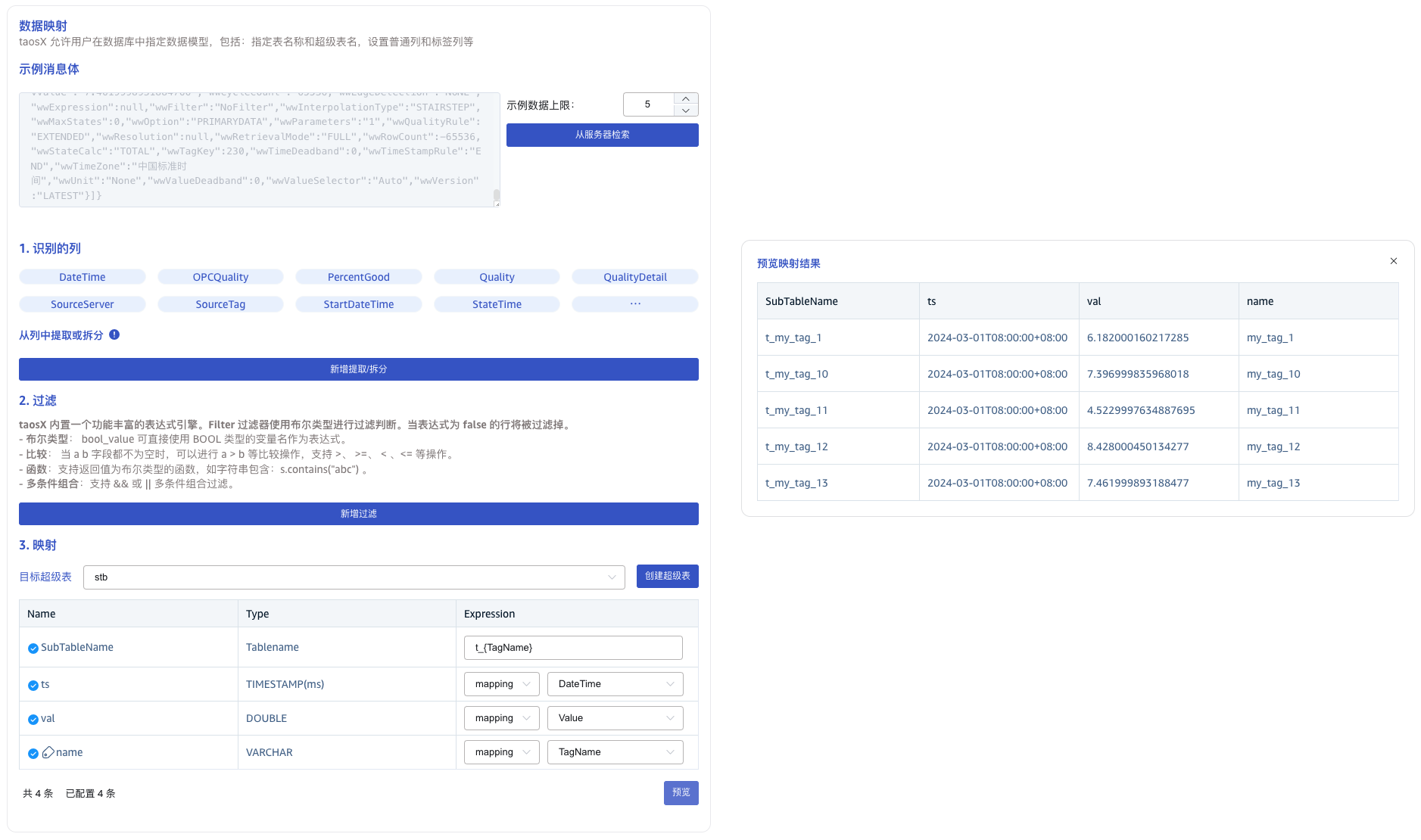Toggle the val row check mark

pyautogui.click(x=33, y=719)
